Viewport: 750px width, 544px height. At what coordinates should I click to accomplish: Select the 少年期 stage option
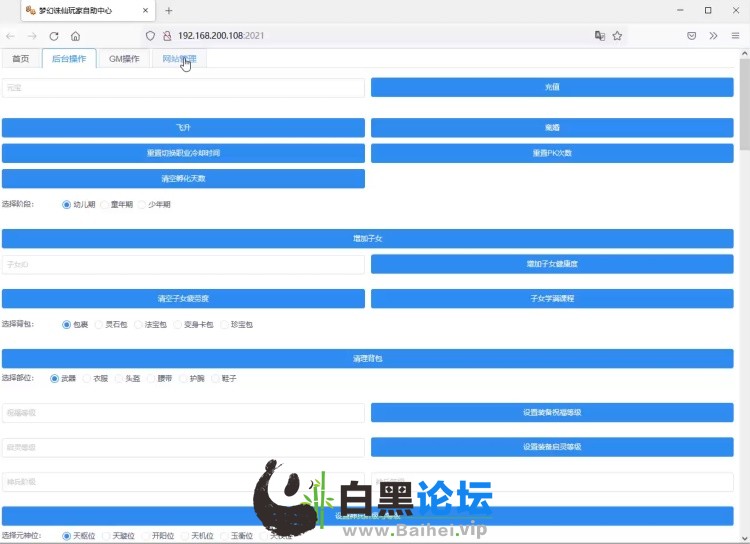(154, 204)
